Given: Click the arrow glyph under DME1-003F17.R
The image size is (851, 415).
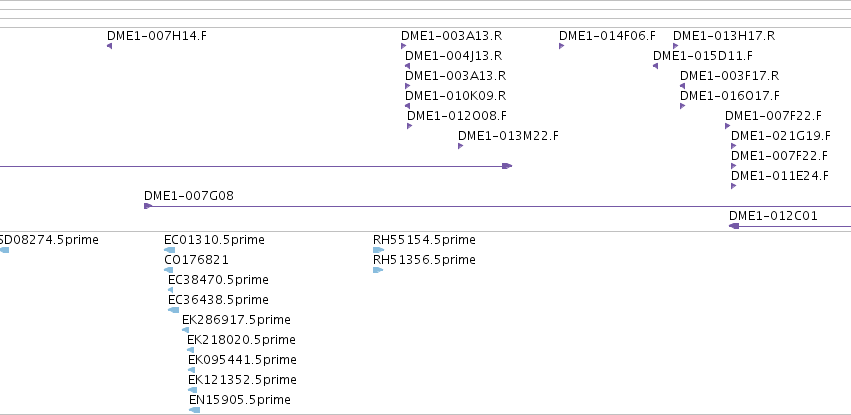Looking at the screenshot, I should click(683, 86).
